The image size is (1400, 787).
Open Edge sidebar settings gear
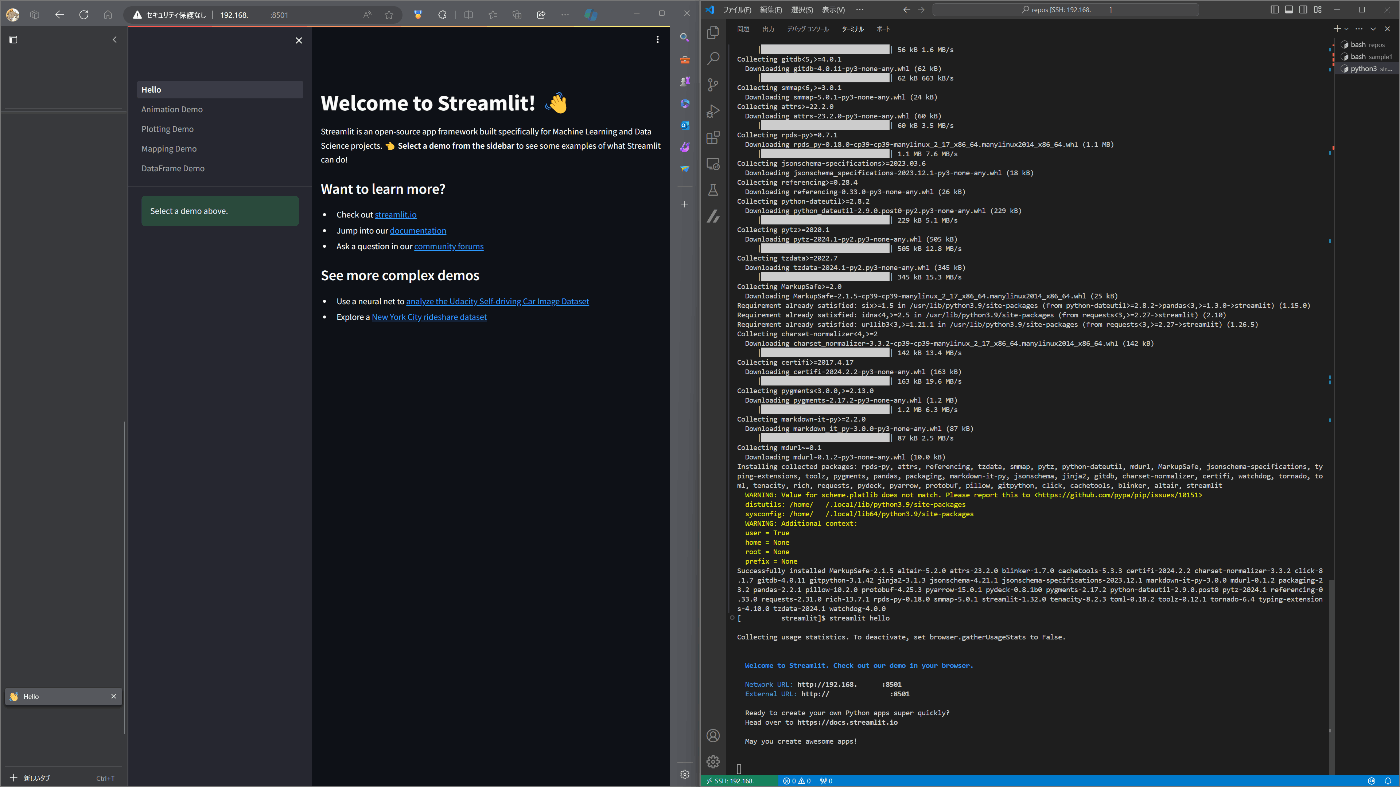tap(684, 774)
